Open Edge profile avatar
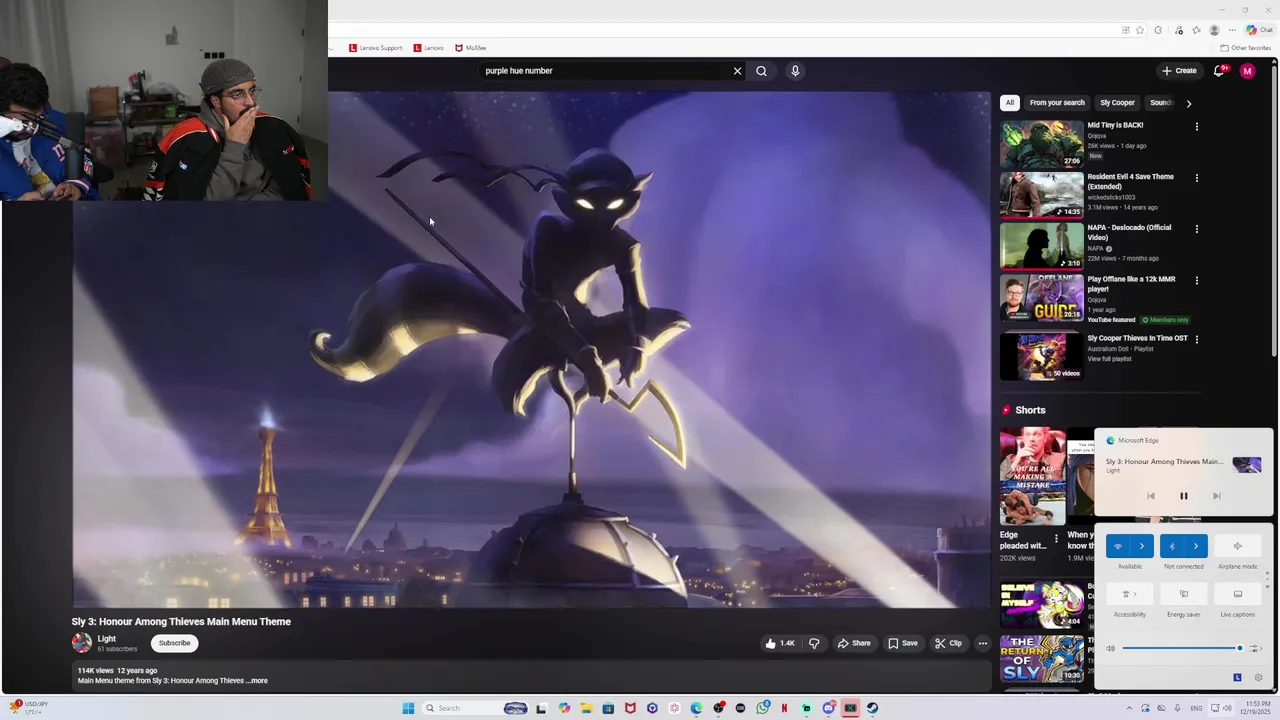The width and height of the screenshot is (1280, 720). coord(1215,30)
